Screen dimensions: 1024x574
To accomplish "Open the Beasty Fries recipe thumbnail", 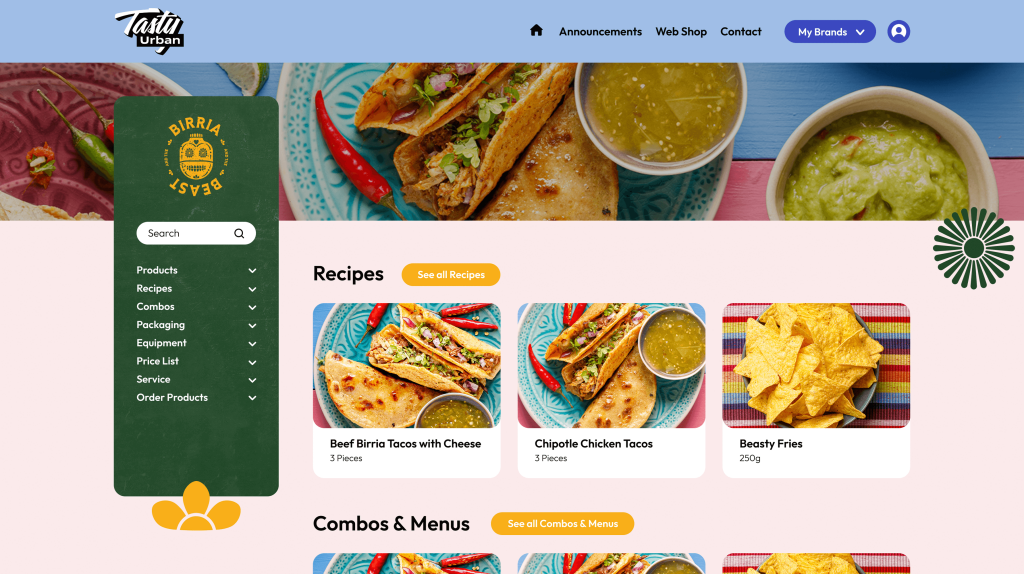I will (816, 365).
